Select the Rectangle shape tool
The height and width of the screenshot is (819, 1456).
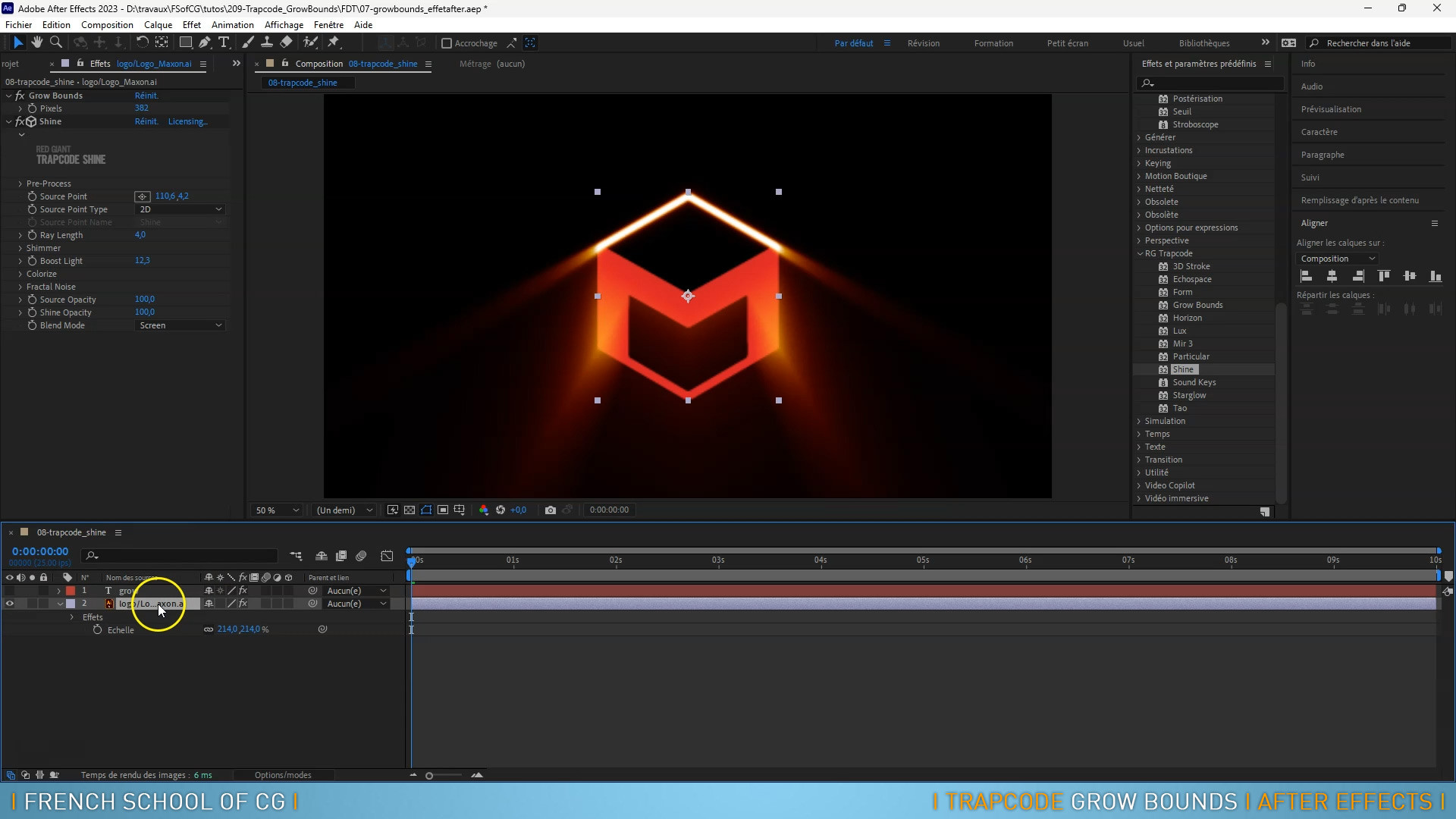coord(185,42)
